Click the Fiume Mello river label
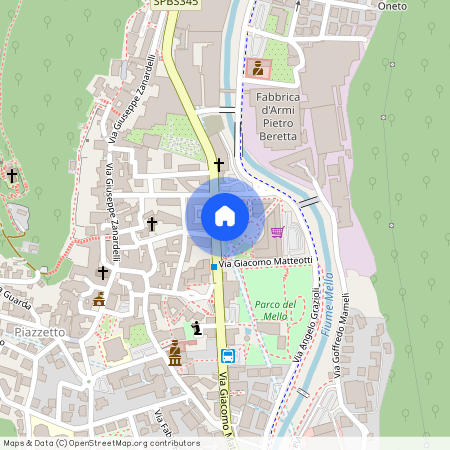Image resolution: width=450 pixels, height=450 pixels. coord(327,304)
